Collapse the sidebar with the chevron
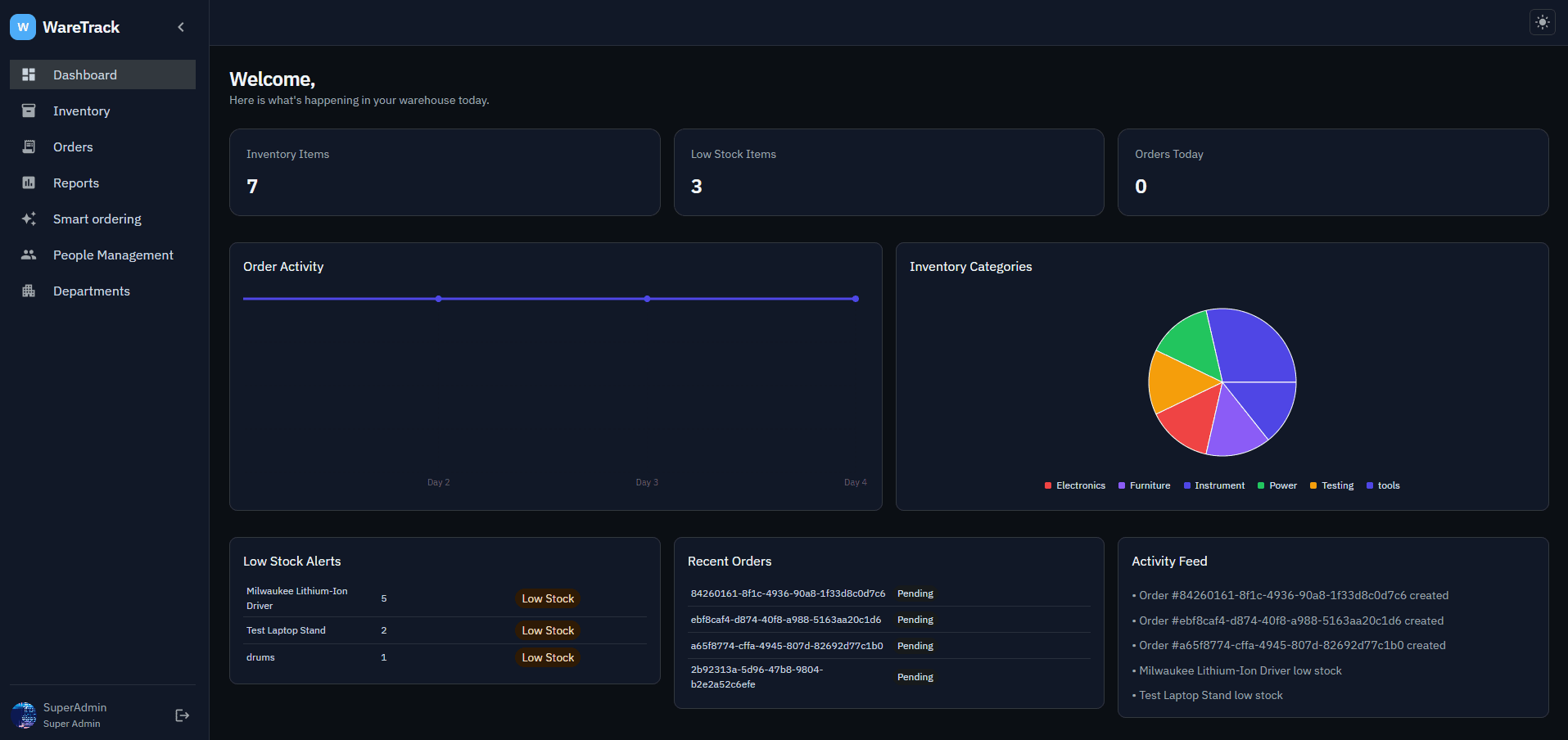The width and height of the screenshot is (1568, 740). (x=180, y=26)
